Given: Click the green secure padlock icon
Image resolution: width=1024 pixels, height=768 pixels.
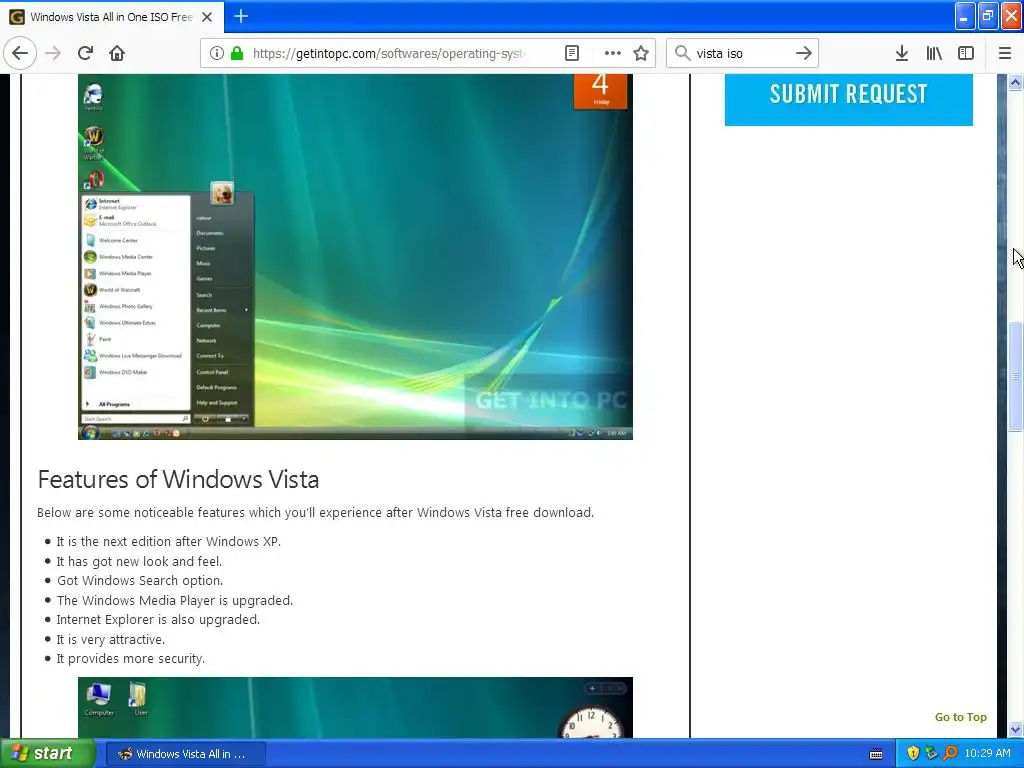Looking at the screenshot, I should point(237,53).
